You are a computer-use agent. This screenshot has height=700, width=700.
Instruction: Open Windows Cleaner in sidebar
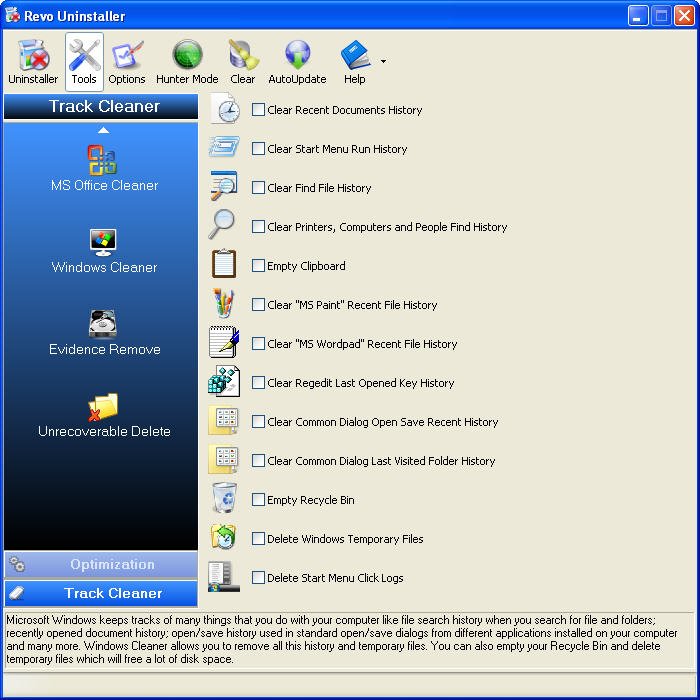[x=104, y=251]
